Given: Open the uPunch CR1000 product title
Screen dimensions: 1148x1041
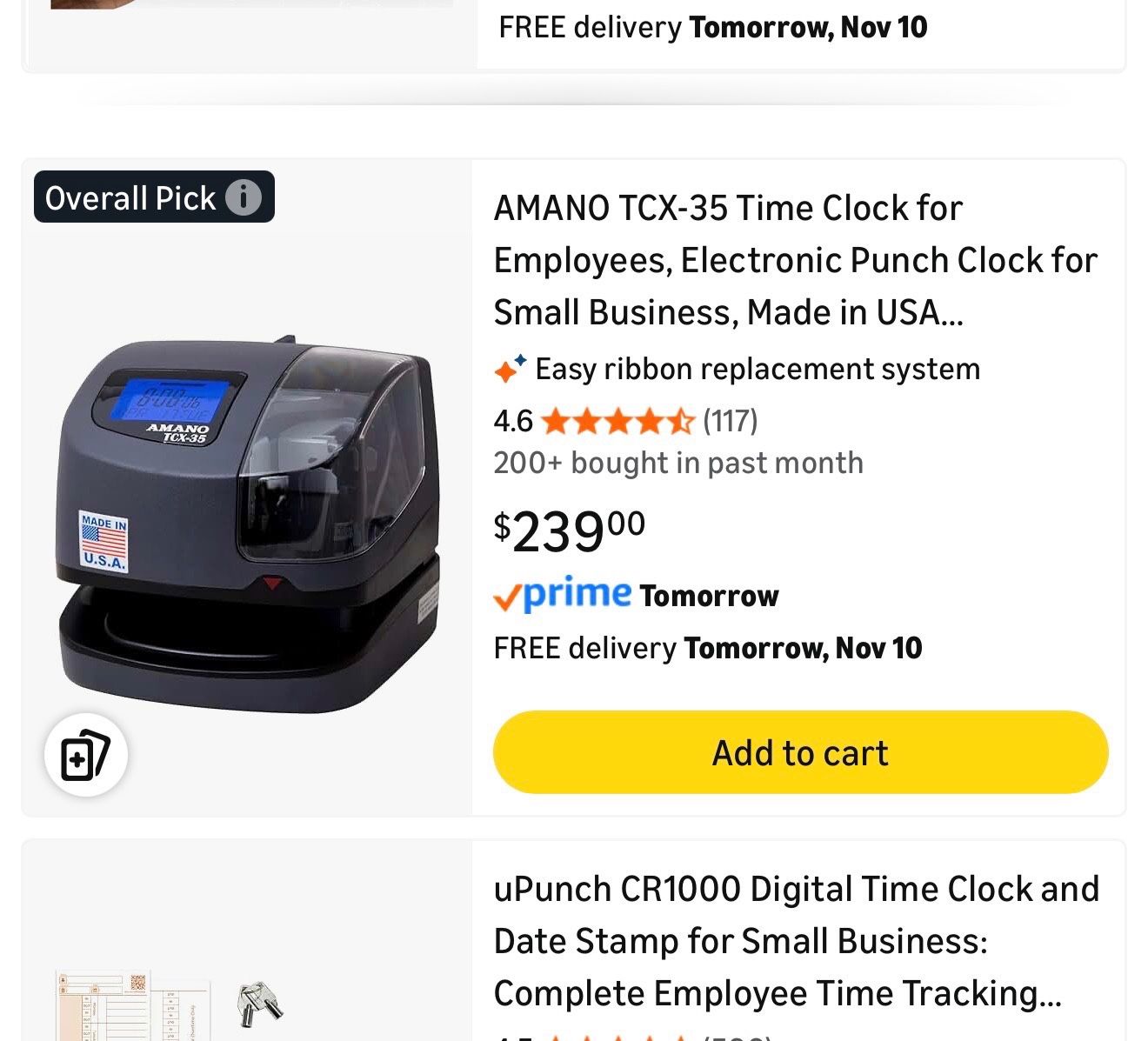Looking at the screenshot, I should 797,941.
